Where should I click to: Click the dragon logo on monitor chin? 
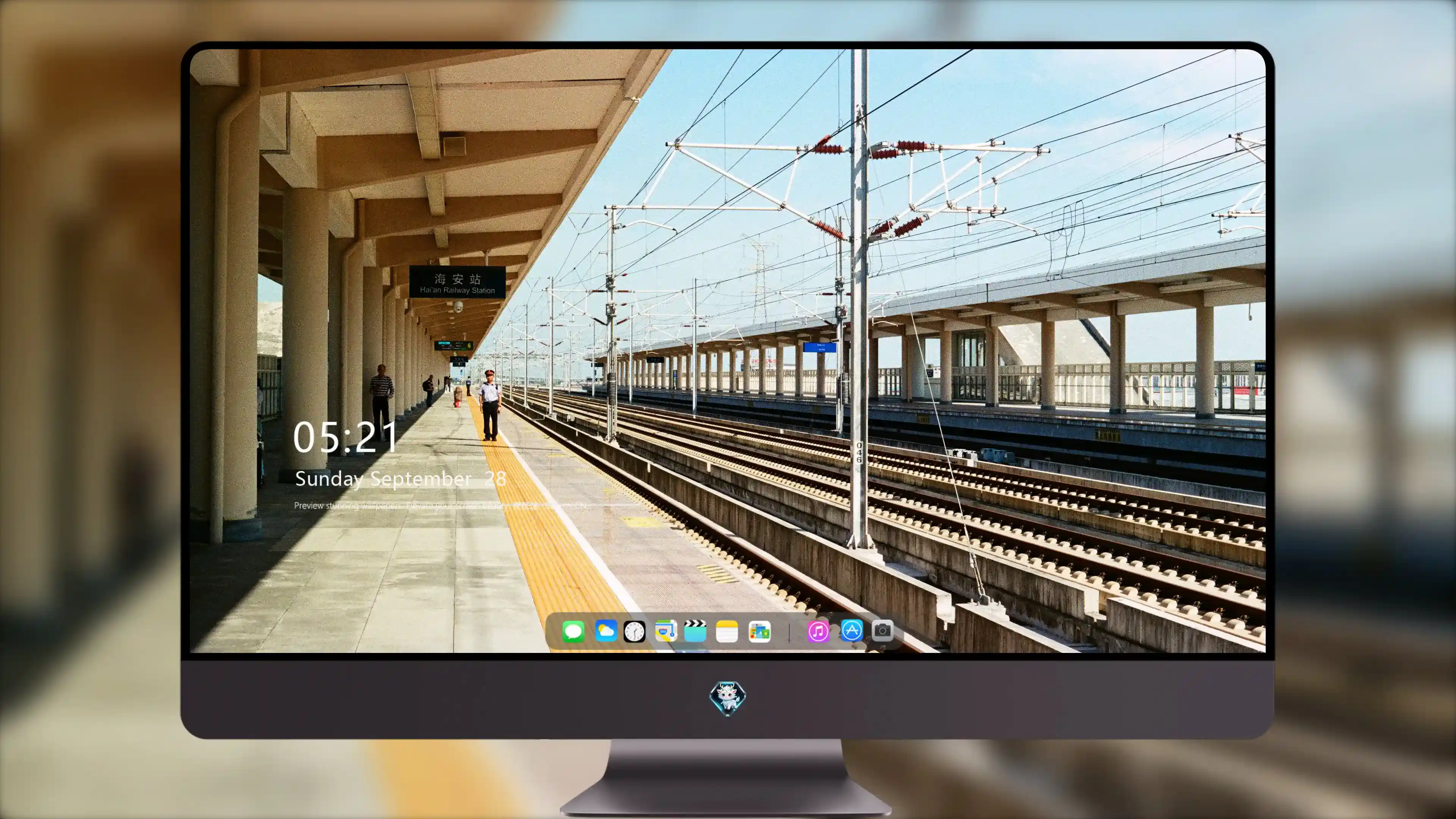728,698
